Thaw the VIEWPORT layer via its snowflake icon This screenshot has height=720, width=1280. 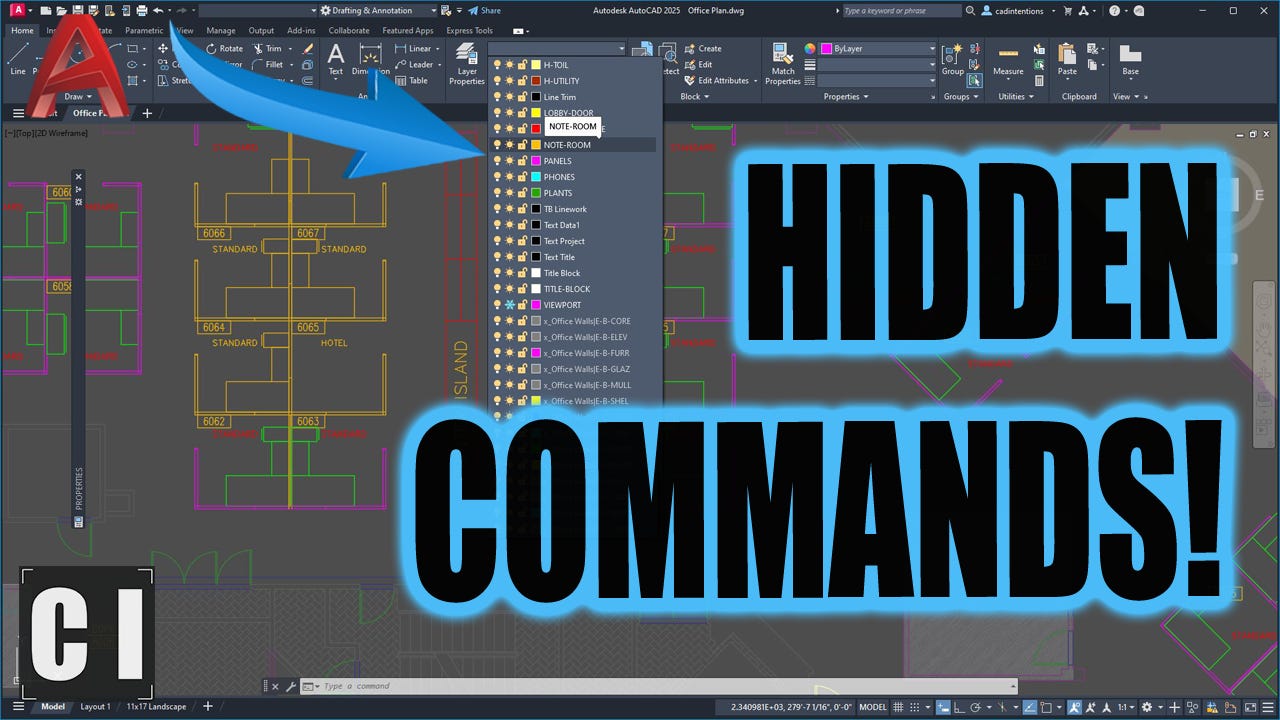coord(510,305)
